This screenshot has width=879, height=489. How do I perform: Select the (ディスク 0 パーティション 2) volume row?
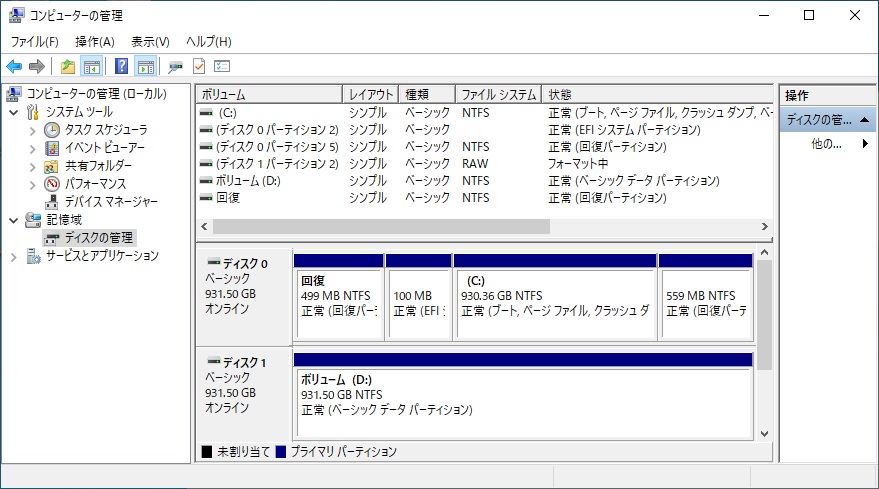485,130
